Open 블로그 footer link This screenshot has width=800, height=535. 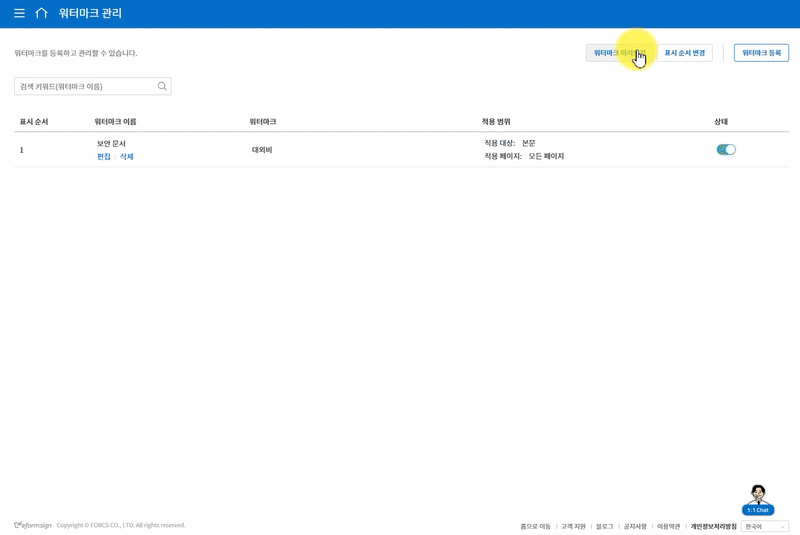604,526
